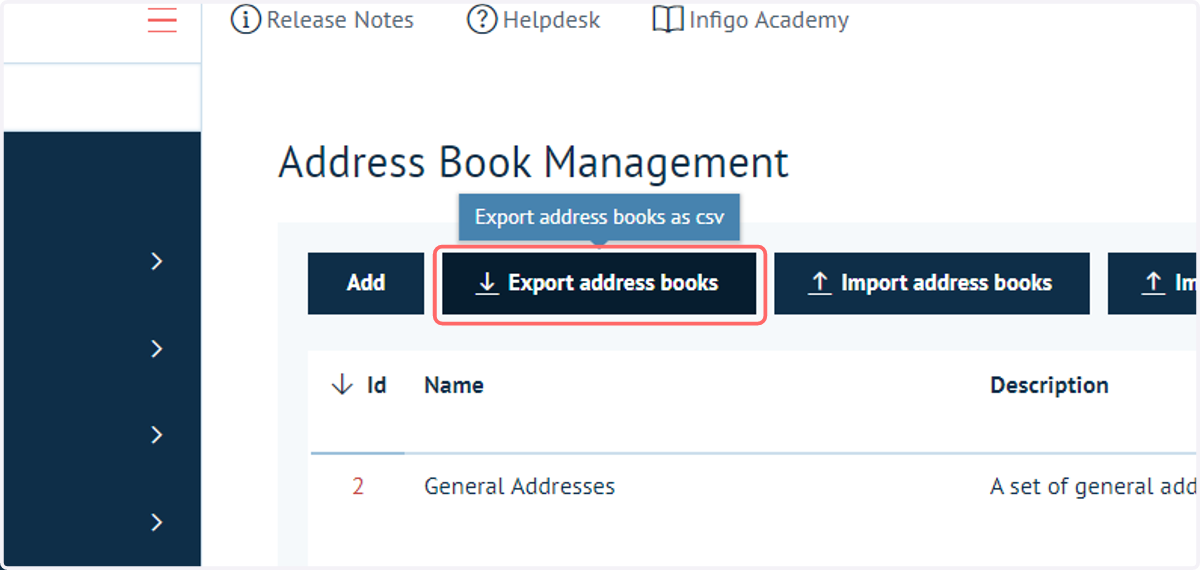The image size is (1200, 570).
Task: Expand the first sidebar chevron
Action: [156, 261]
